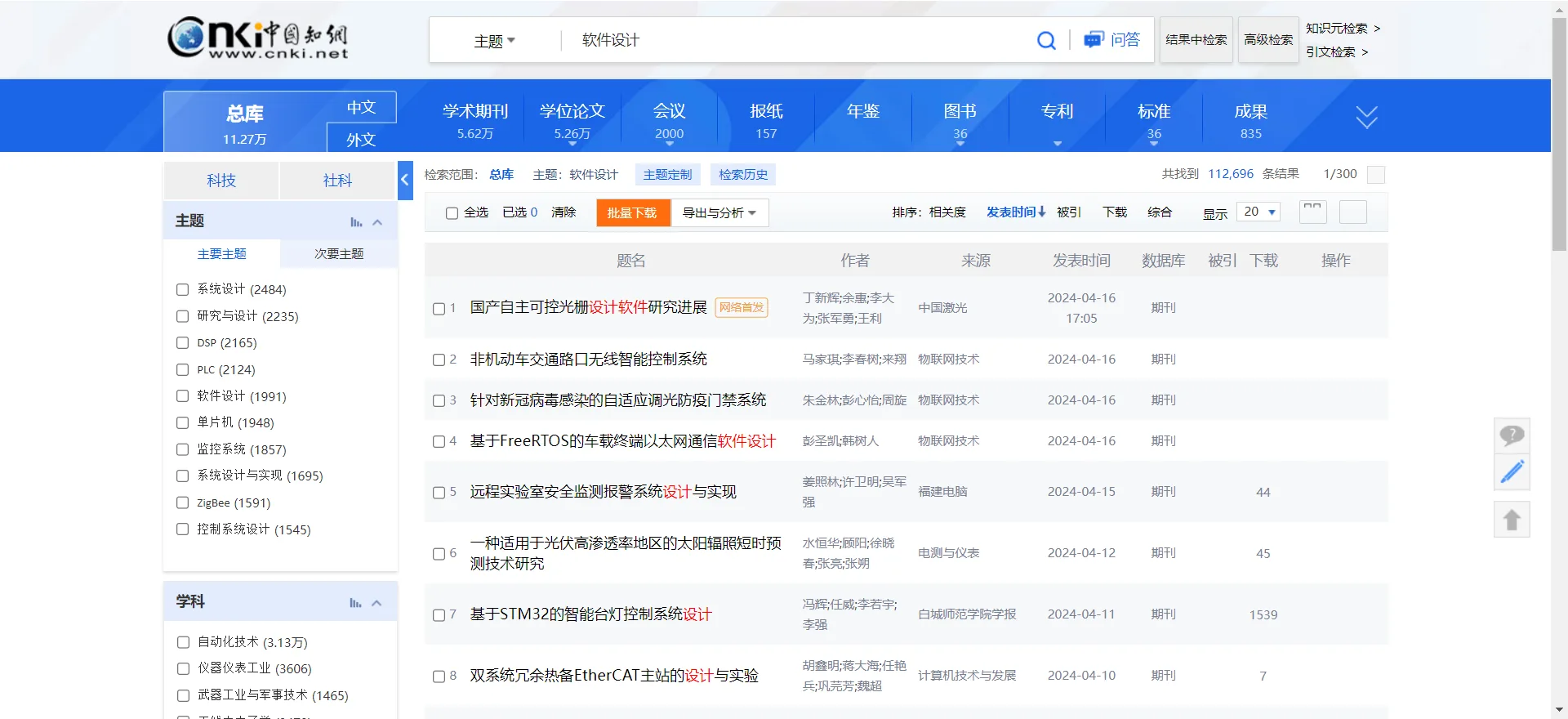Go back to top arrow icon
This screenshot has width=1568, height=719.
point(1512,520)
